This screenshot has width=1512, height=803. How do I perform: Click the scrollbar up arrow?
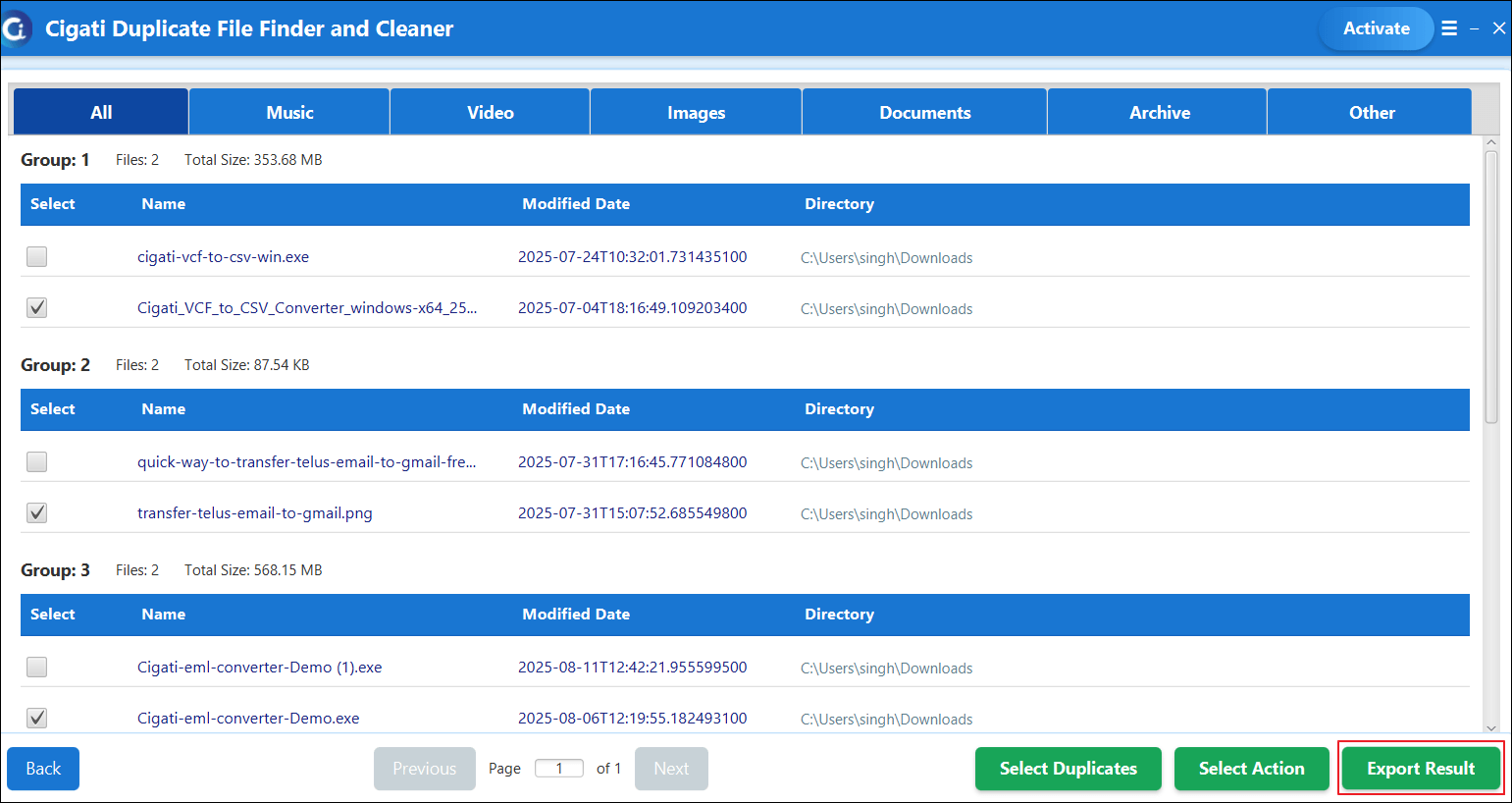(1491, 142)
